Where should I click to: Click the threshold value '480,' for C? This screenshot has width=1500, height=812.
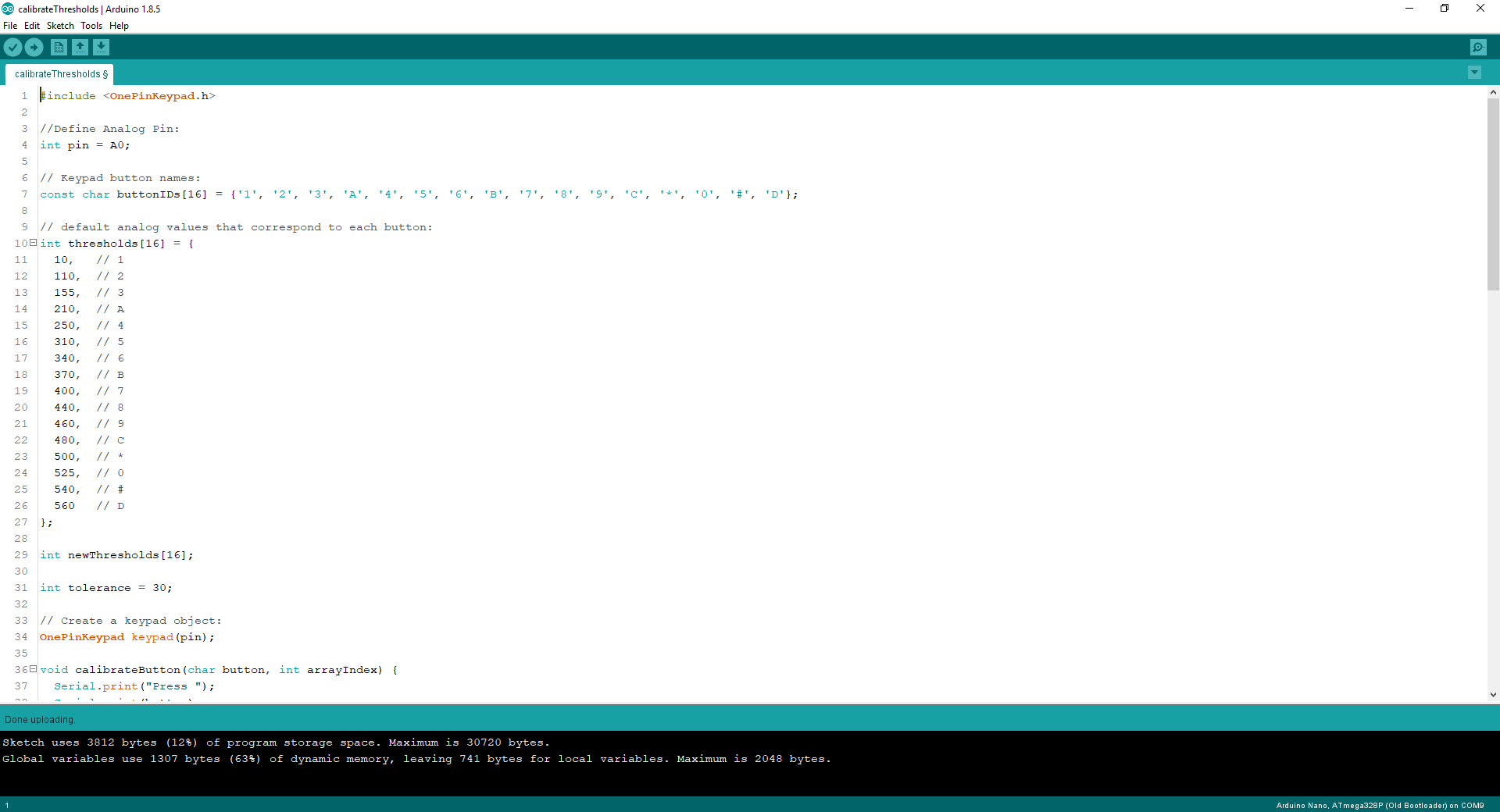pos(67,440)
